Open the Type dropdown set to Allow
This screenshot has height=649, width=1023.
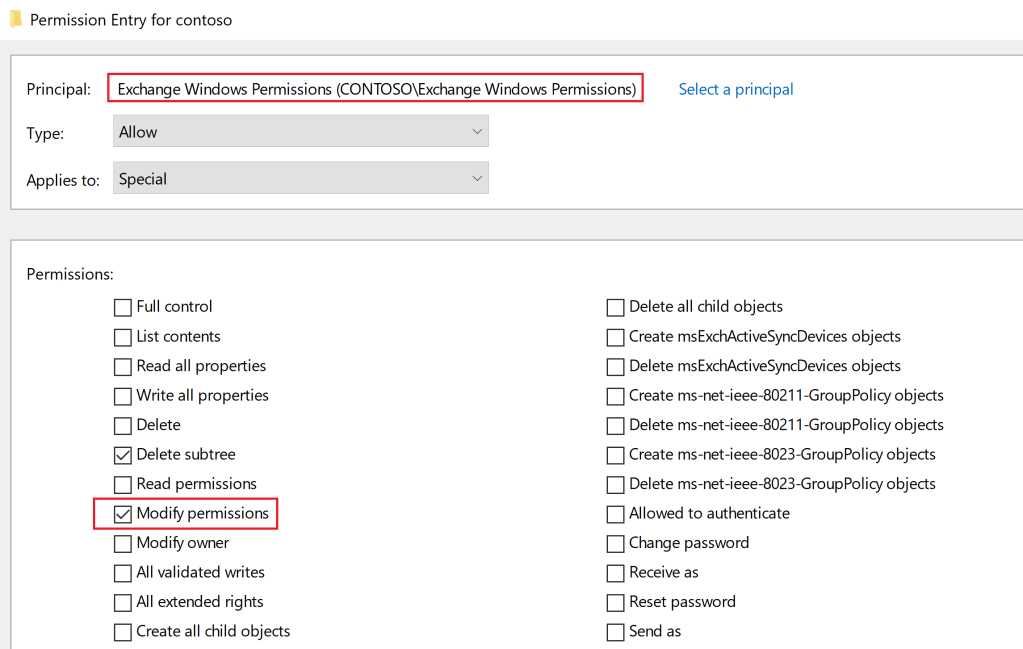point(300,132)
